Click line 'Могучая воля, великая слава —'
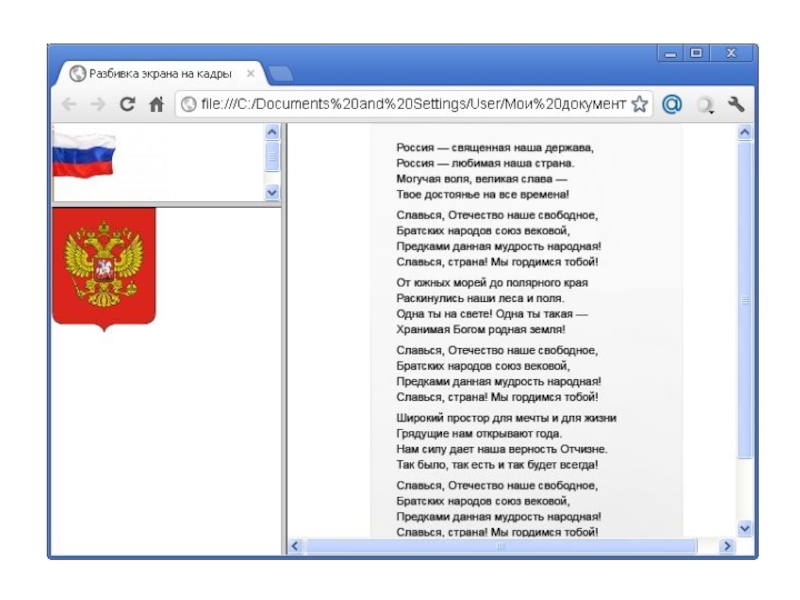The image size is (800, 600). pyautogui.click(x=482, y=179)
